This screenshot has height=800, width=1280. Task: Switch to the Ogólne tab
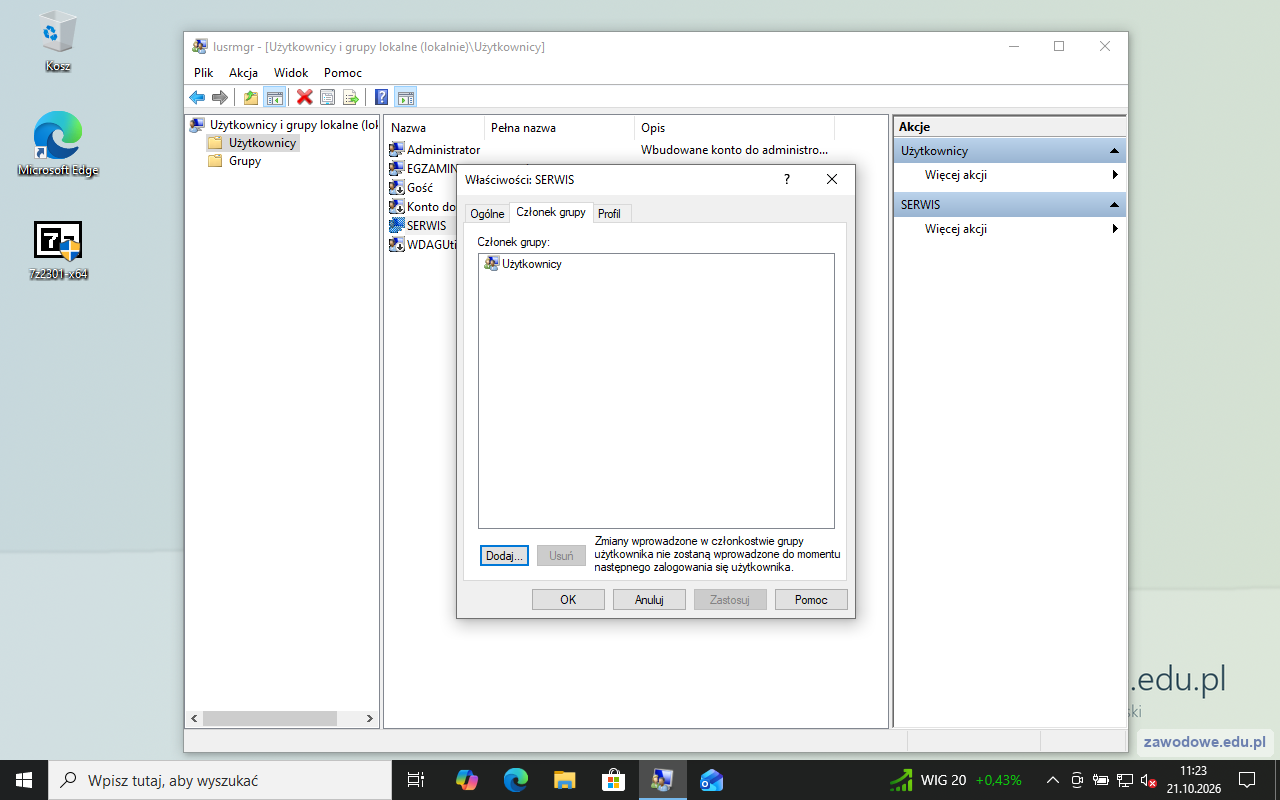pos(487,214)
